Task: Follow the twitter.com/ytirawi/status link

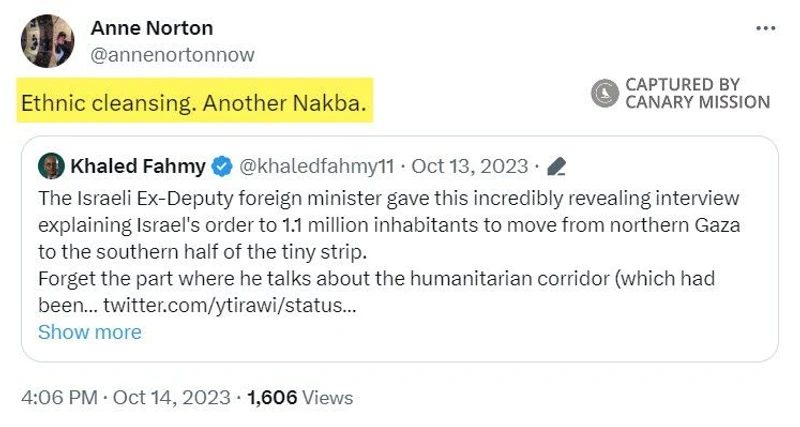Action: [x=239, y=305]
